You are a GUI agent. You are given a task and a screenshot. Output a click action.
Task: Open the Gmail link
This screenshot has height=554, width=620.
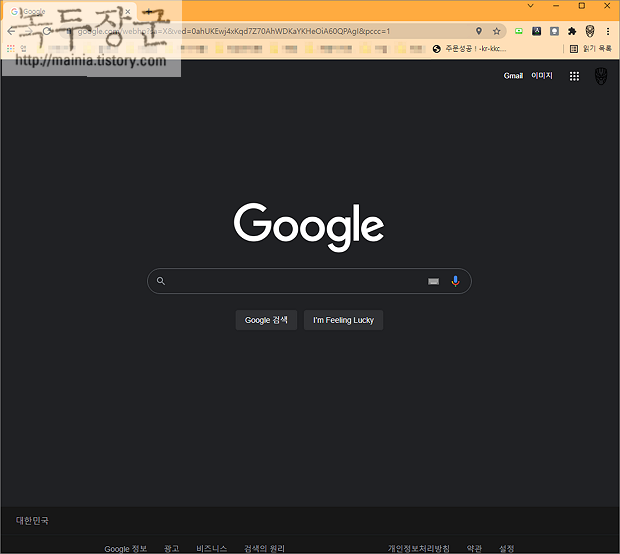tap(513, 76)
